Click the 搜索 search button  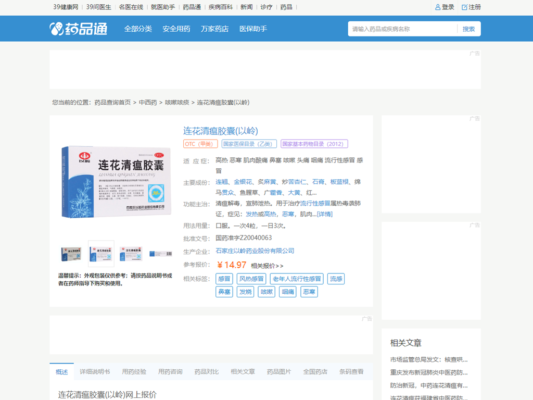point(468,29)
